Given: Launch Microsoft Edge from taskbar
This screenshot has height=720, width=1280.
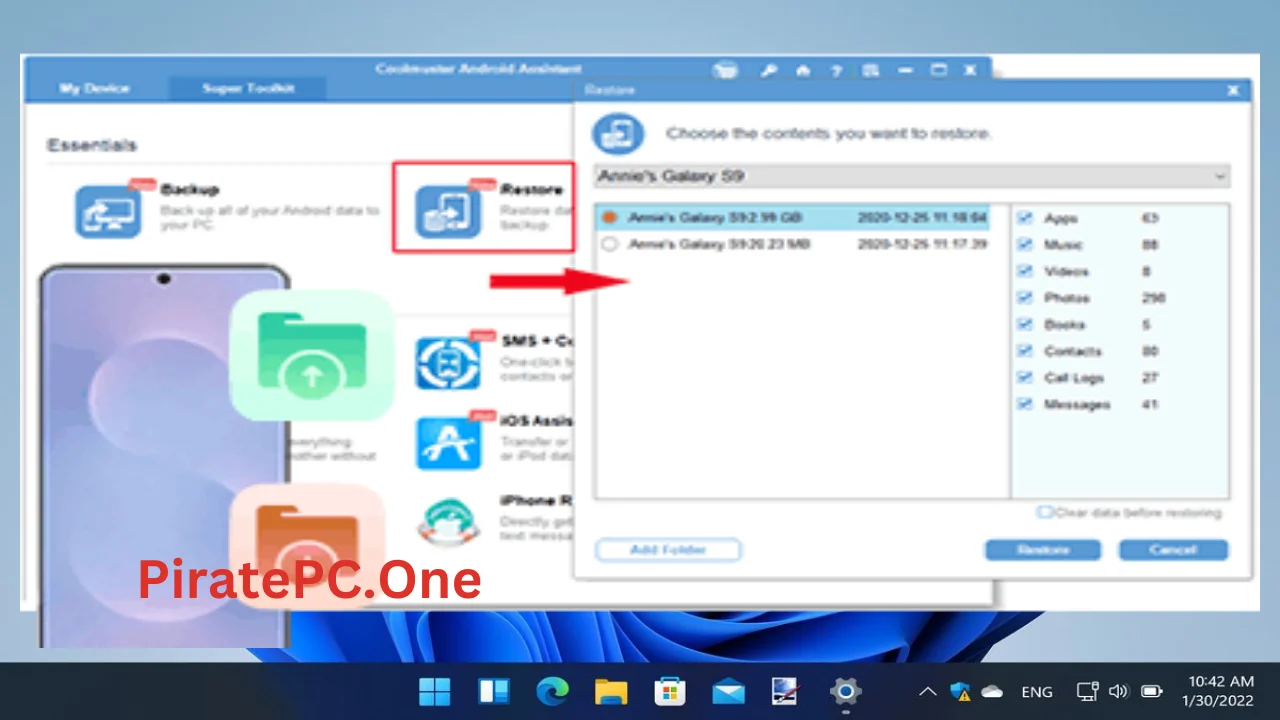Looking at the screenshot, I should (552, 691).
